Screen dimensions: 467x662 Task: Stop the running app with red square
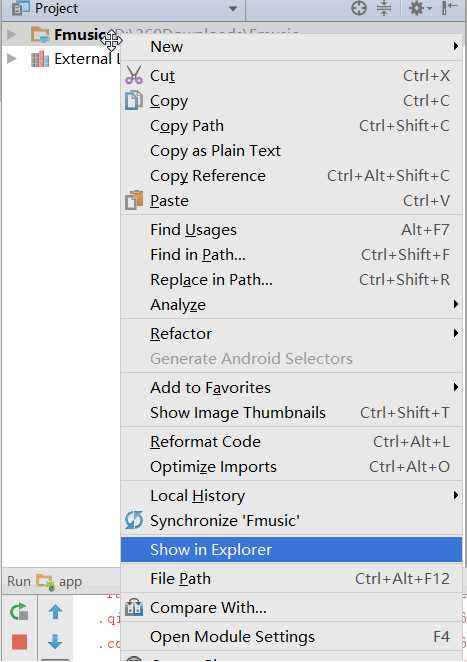point(19,642)
